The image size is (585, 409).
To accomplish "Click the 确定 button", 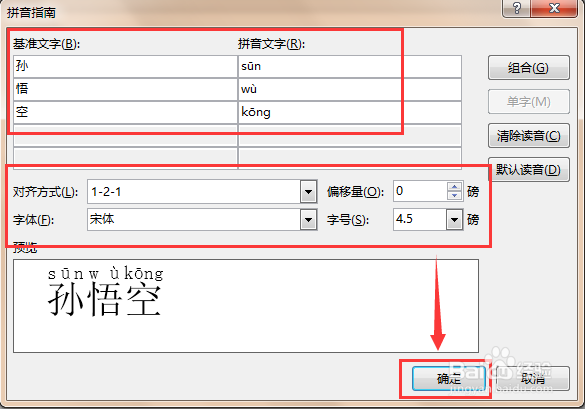I will point(449,378).
